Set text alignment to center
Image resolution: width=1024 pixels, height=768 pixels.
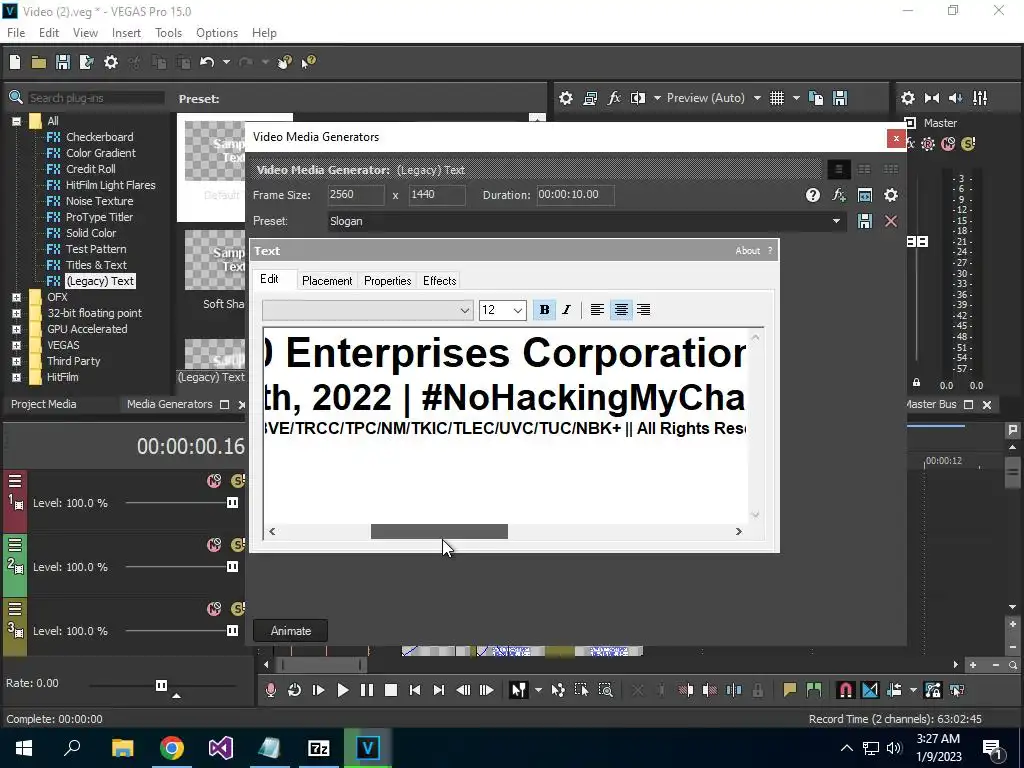pos(621,310)
